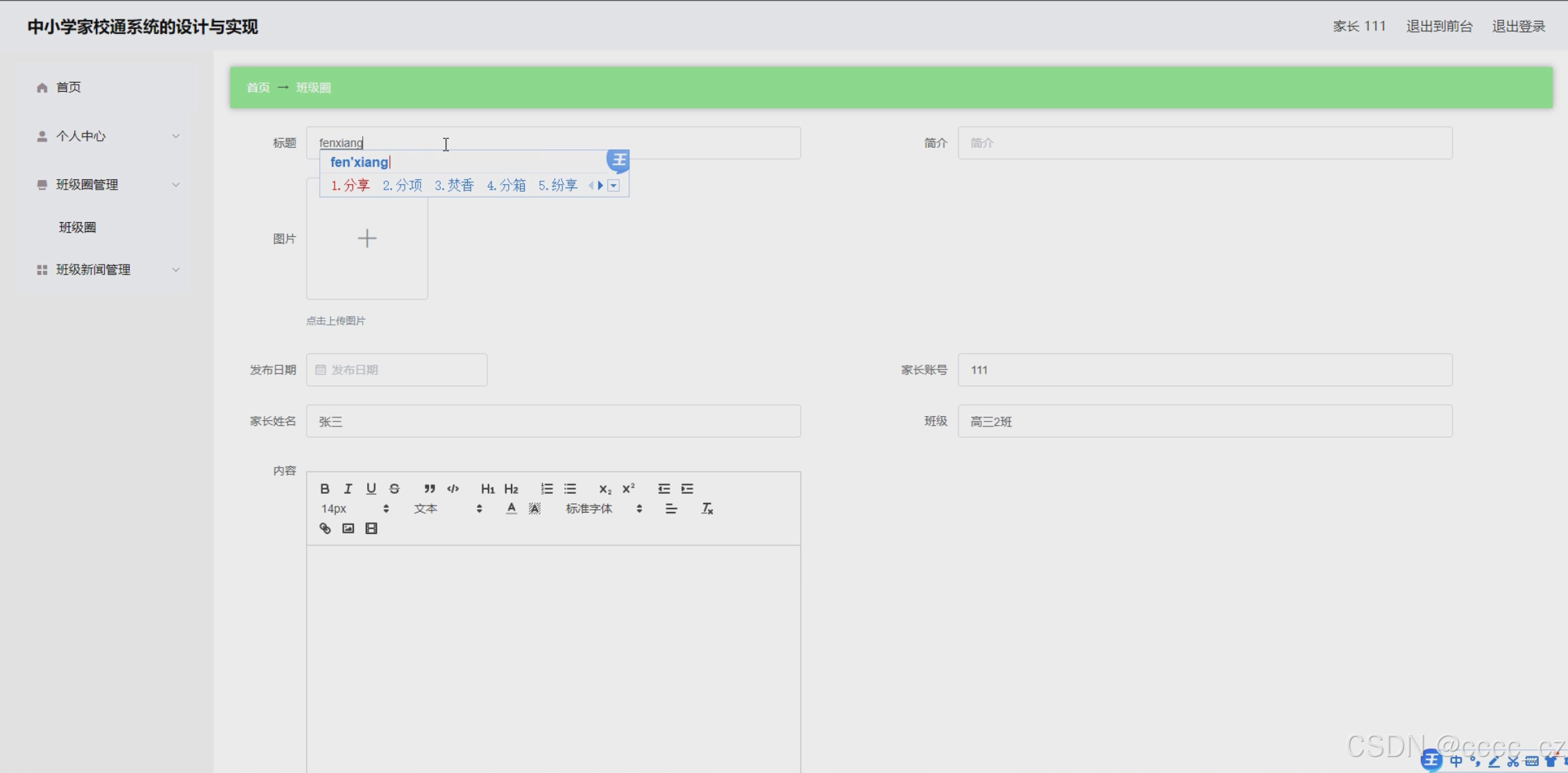1568x773 pixels.
Task: Click the superscript icon
Action: (x=628, y=489)
